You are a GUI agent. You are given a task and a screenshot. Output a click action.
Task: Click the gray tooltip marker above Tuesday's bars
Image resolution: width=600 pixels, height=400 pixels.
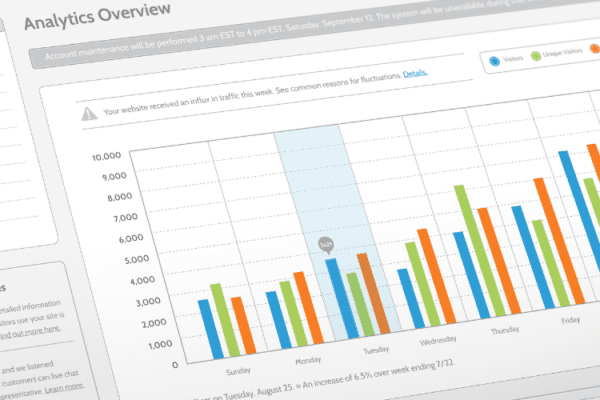click(326, 245)
